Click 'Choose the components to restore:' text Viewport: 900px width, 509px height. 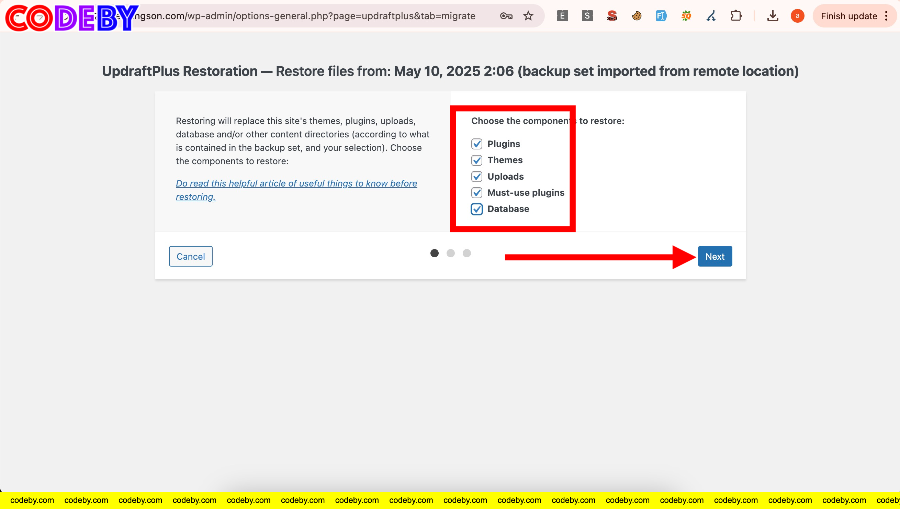click(x=548, y=121)
